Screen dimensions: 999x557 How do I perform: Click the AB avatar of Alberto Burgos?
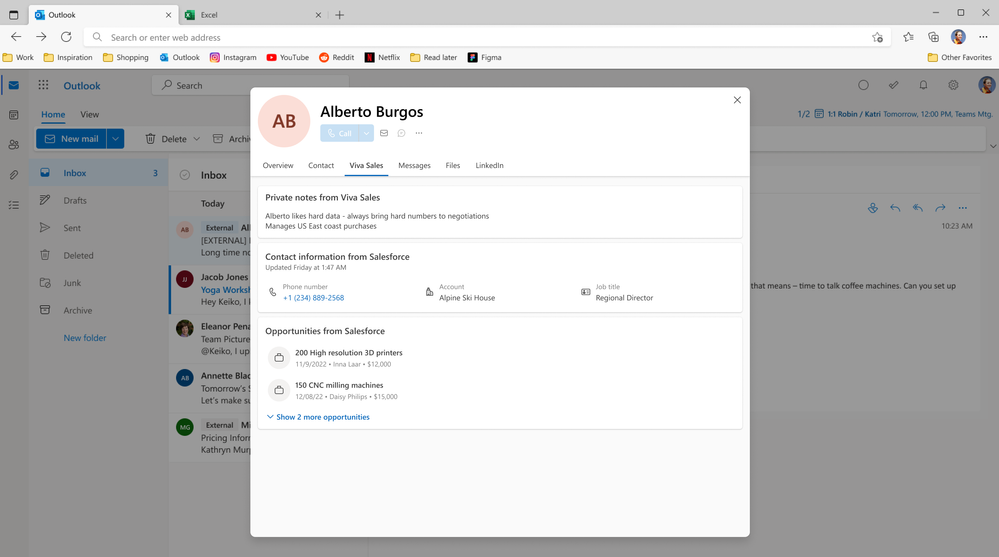[x=284, y=121]
